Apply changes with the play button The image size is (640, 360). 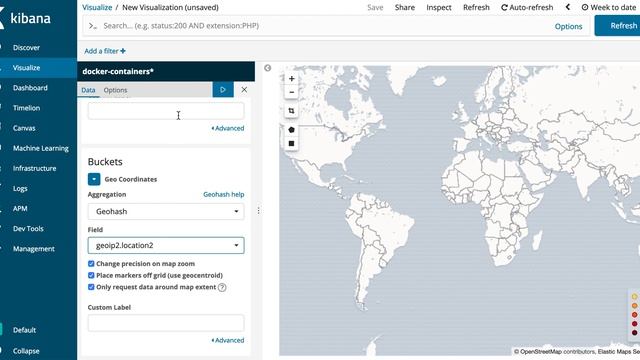click(223, 89)
